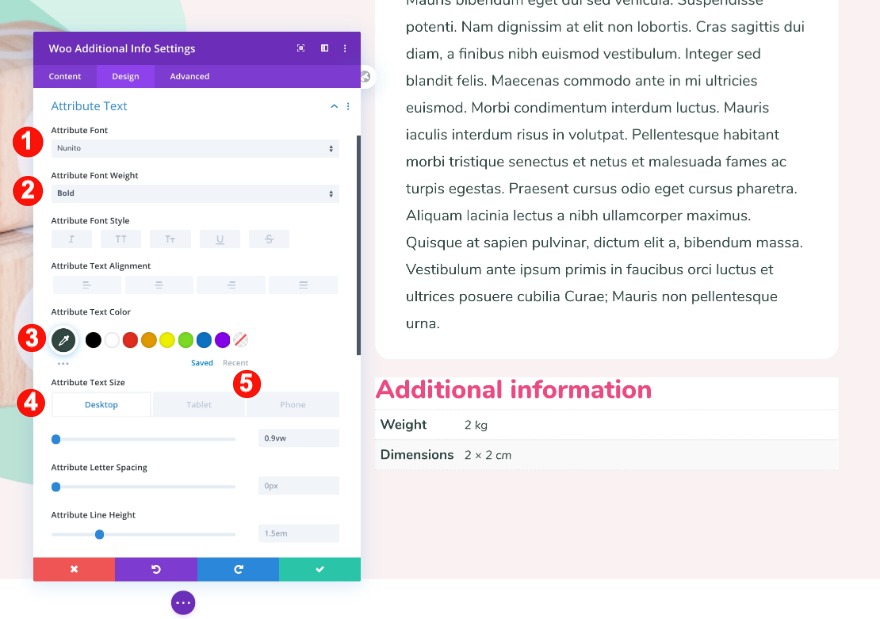Click the Attribute Line Height slider handle
The height and width of the screenshot is (619, 880).
pyautogui.click(x=99, y=535)
